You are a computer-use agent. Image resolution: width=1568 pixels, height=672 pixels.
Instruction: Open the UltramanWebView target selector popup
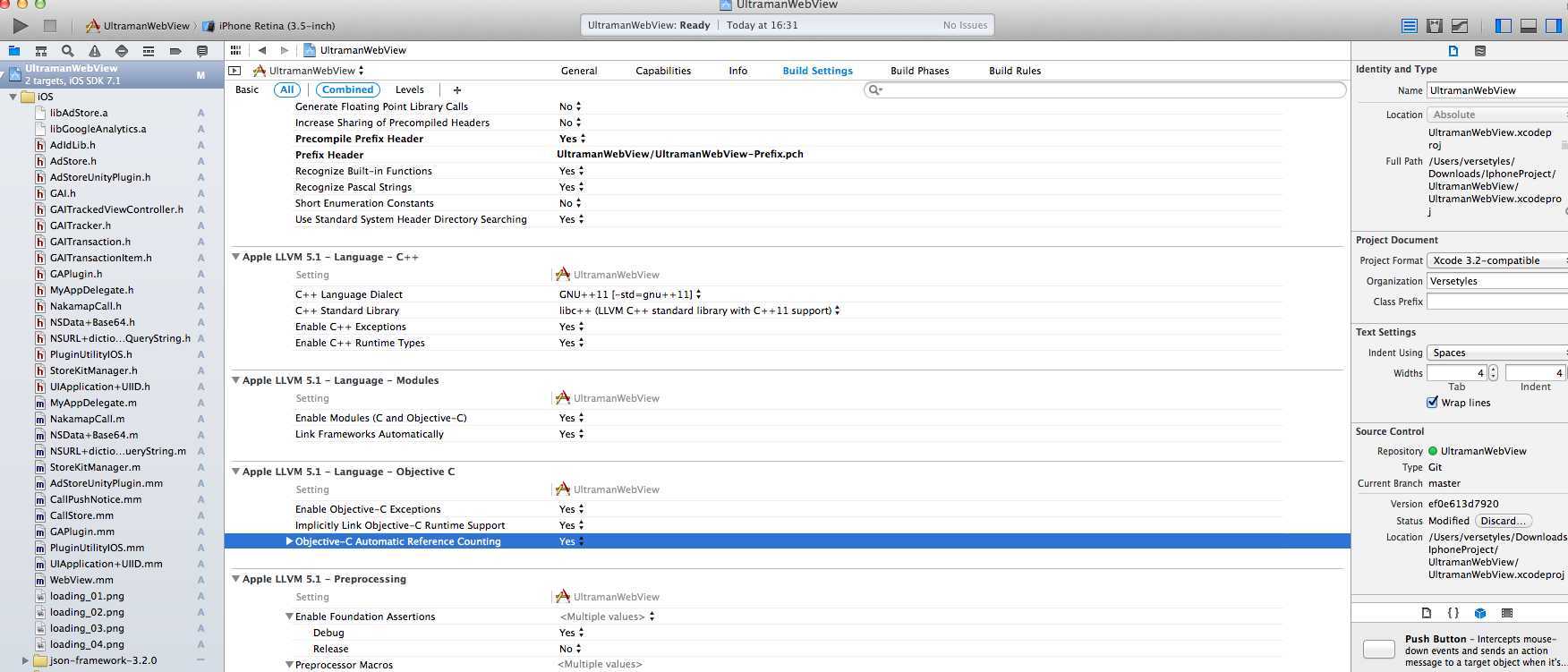pyautogui.click(x=309, y=71)
